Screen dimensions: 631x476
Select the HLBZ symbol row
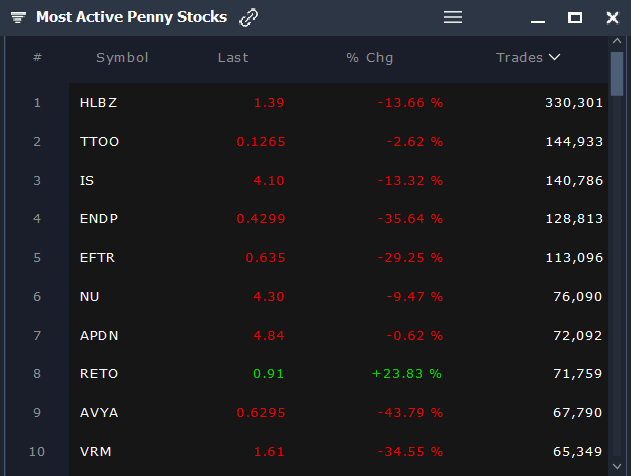(338, 103)
